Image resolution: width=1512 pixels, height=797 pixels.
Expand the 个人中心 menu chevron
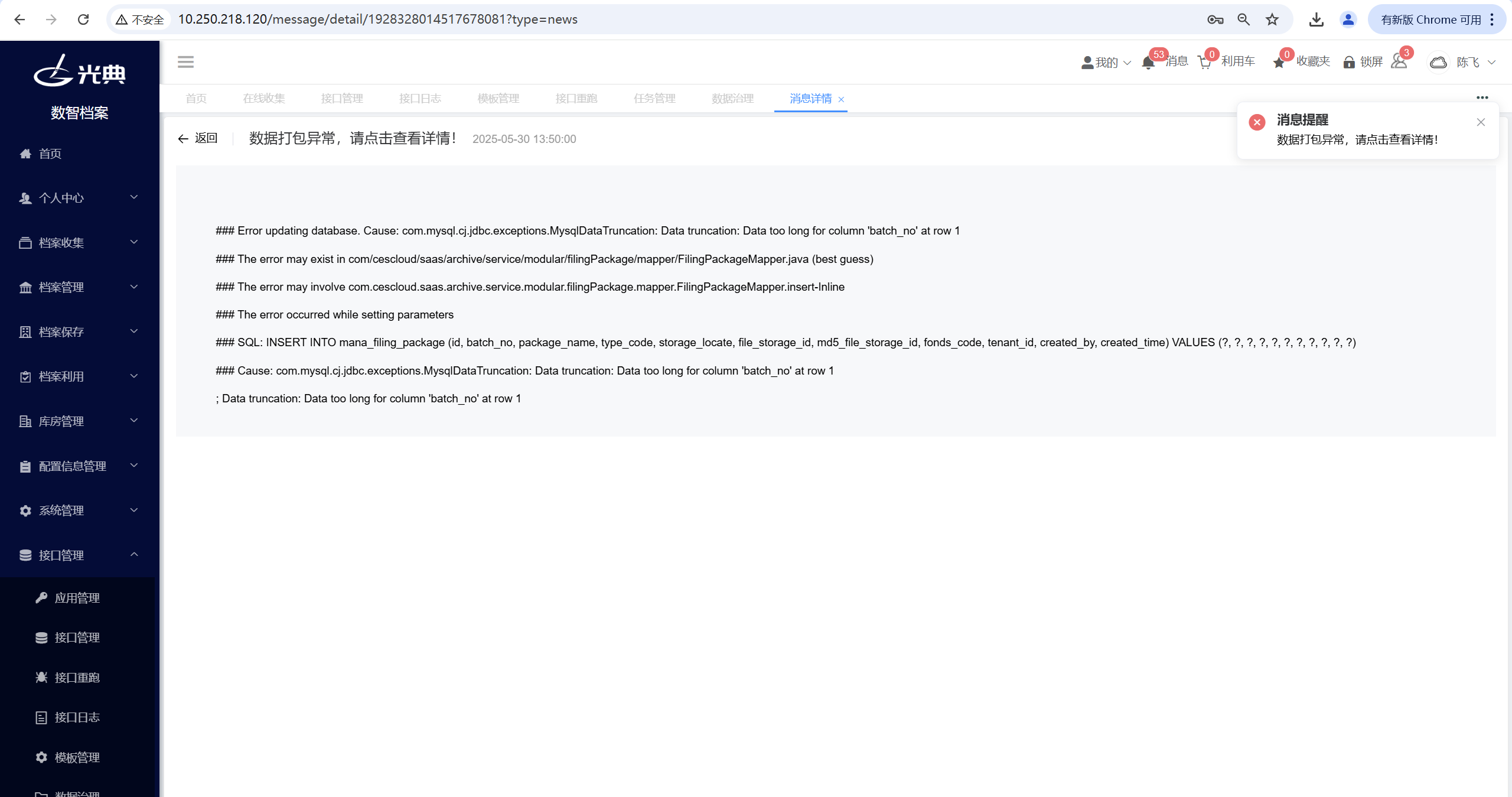point(134,197)
